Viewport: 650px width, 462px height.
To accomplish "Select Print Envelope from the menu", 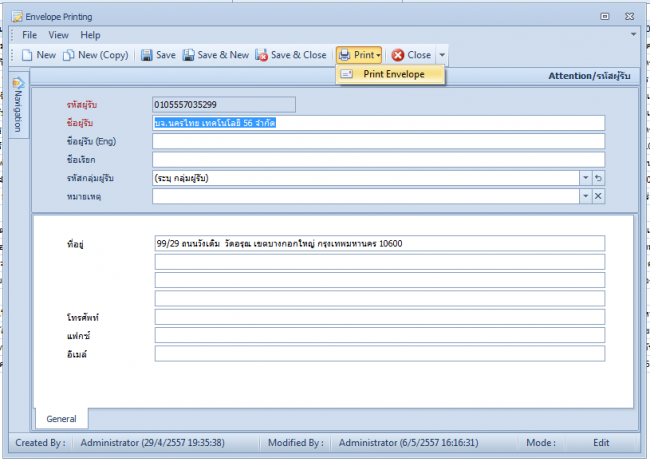I will 390,74.
